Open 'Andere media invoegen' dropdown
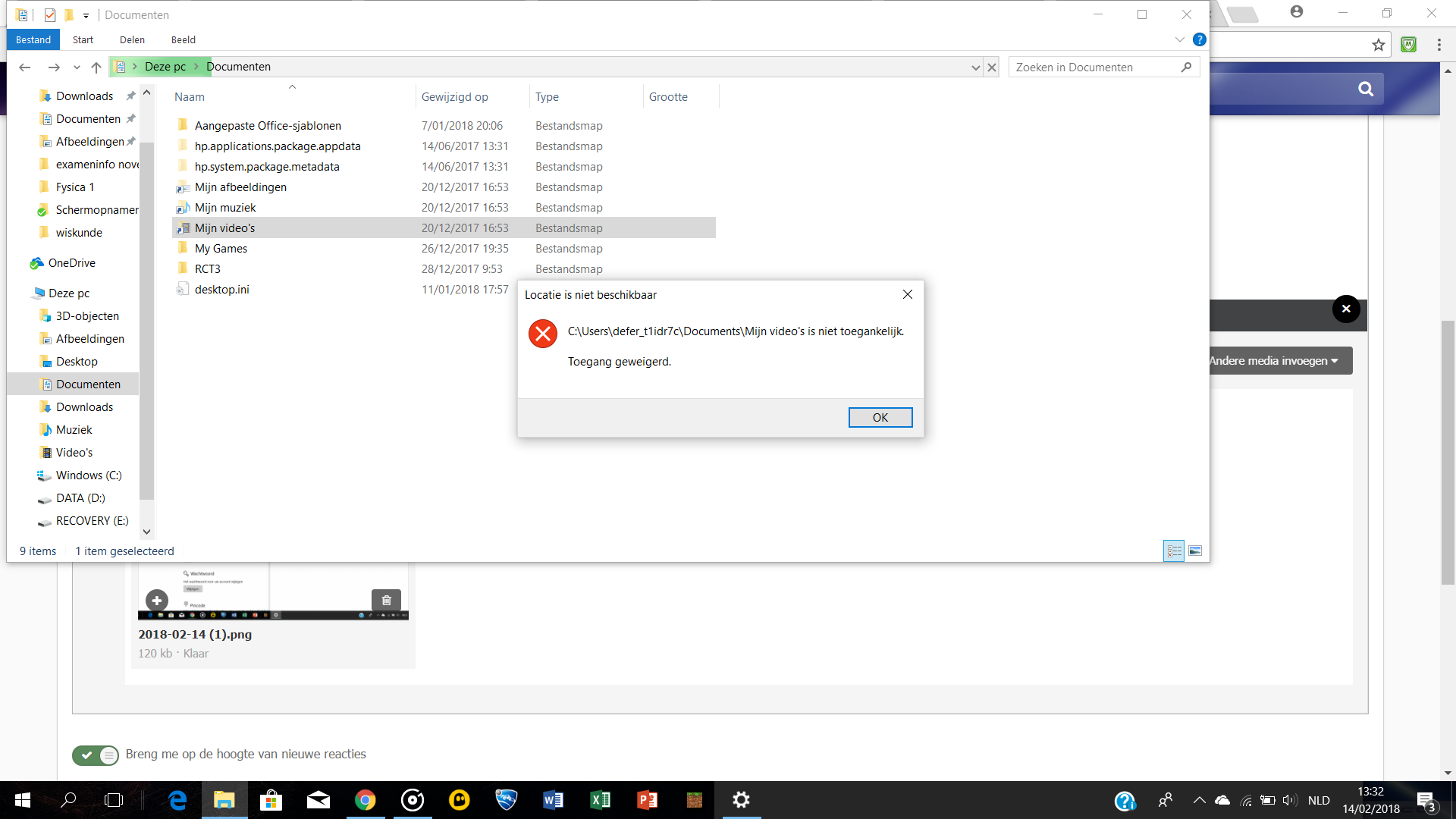The image size is (1456, 819). 1276,361
